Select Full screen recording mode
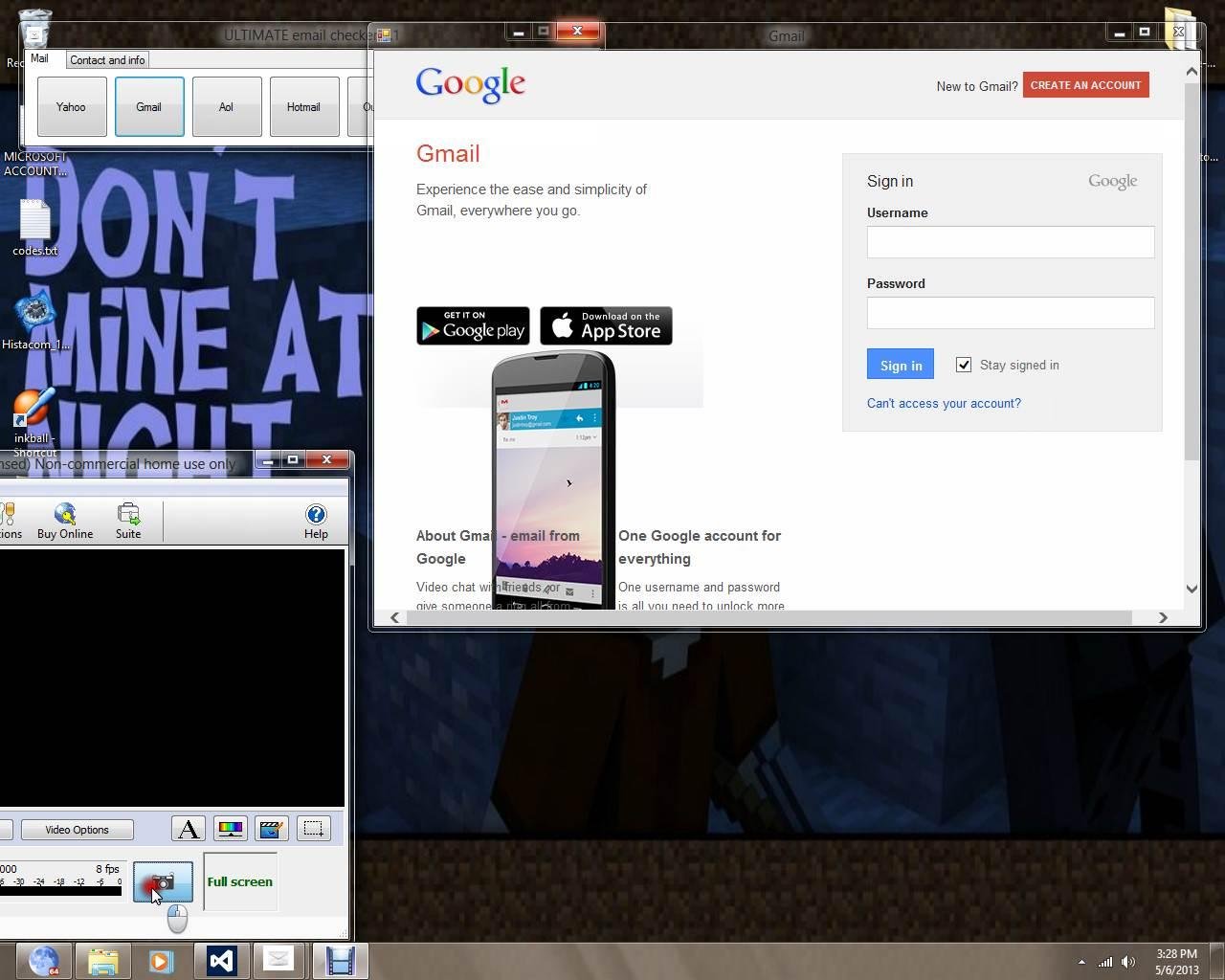Screen dimensions: 1225x980 (x=240, y=881)
